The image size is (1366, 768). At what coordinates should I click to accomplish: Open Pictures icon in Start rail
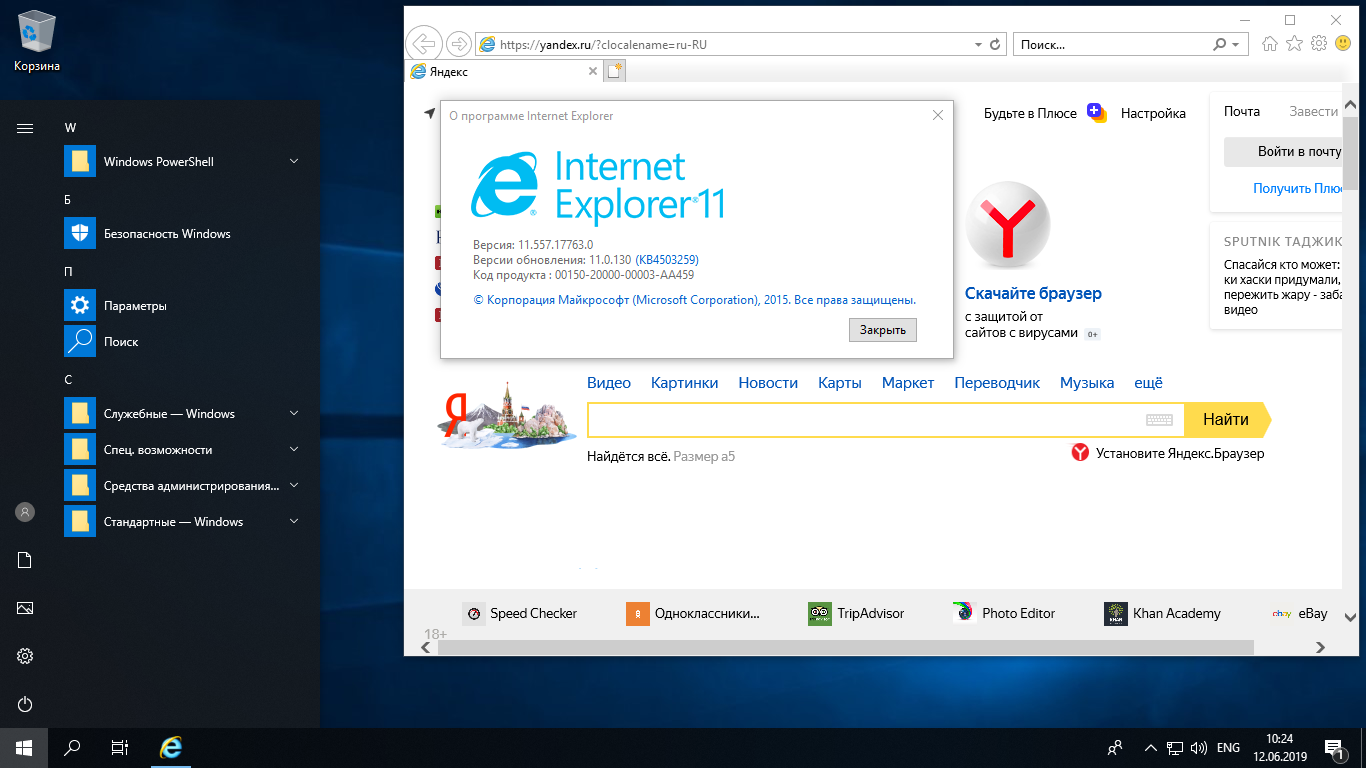click(x=25, y=608)
